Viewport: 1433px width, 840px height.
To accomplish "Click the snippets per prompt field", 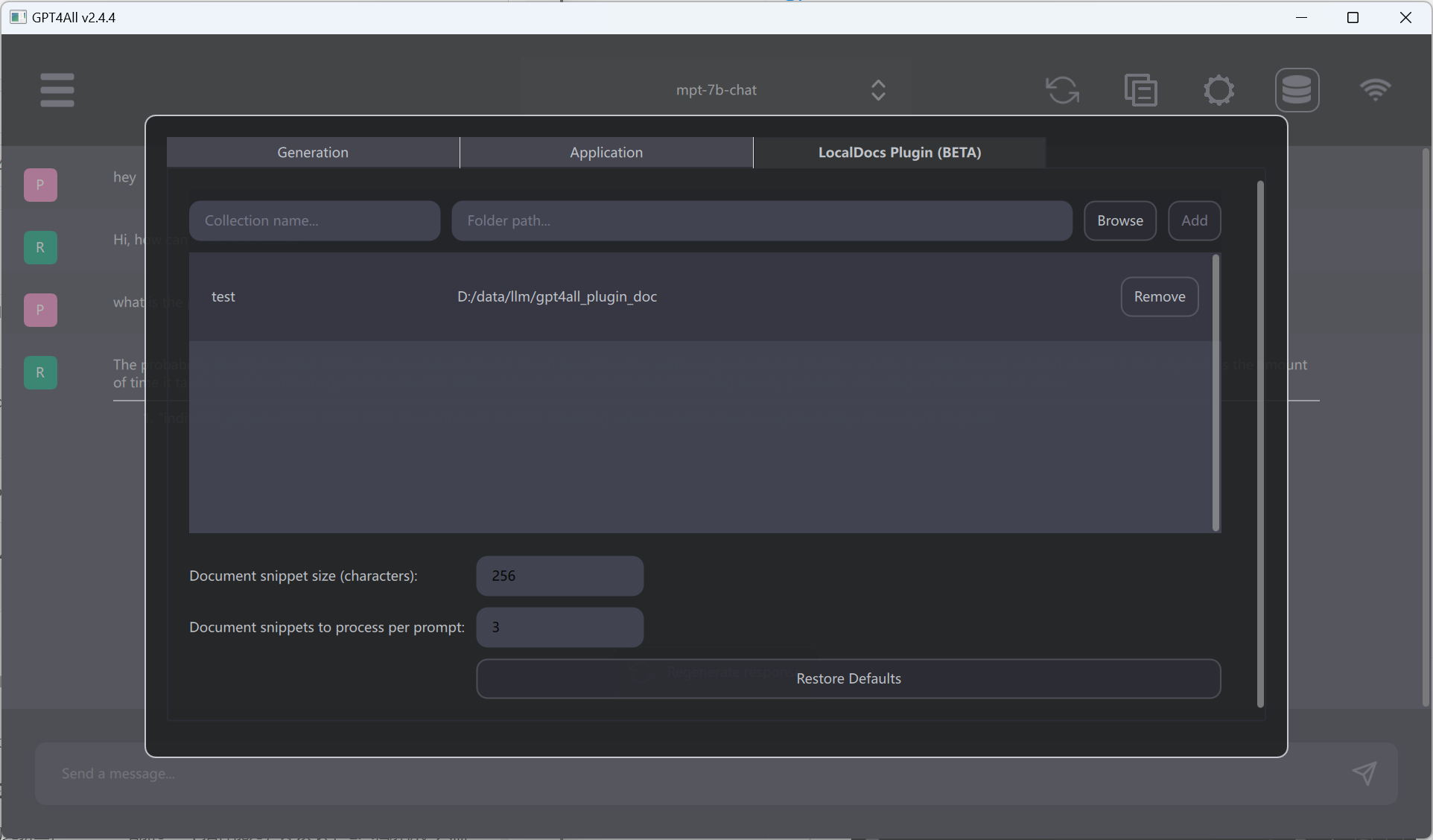I will coord(560,627).
